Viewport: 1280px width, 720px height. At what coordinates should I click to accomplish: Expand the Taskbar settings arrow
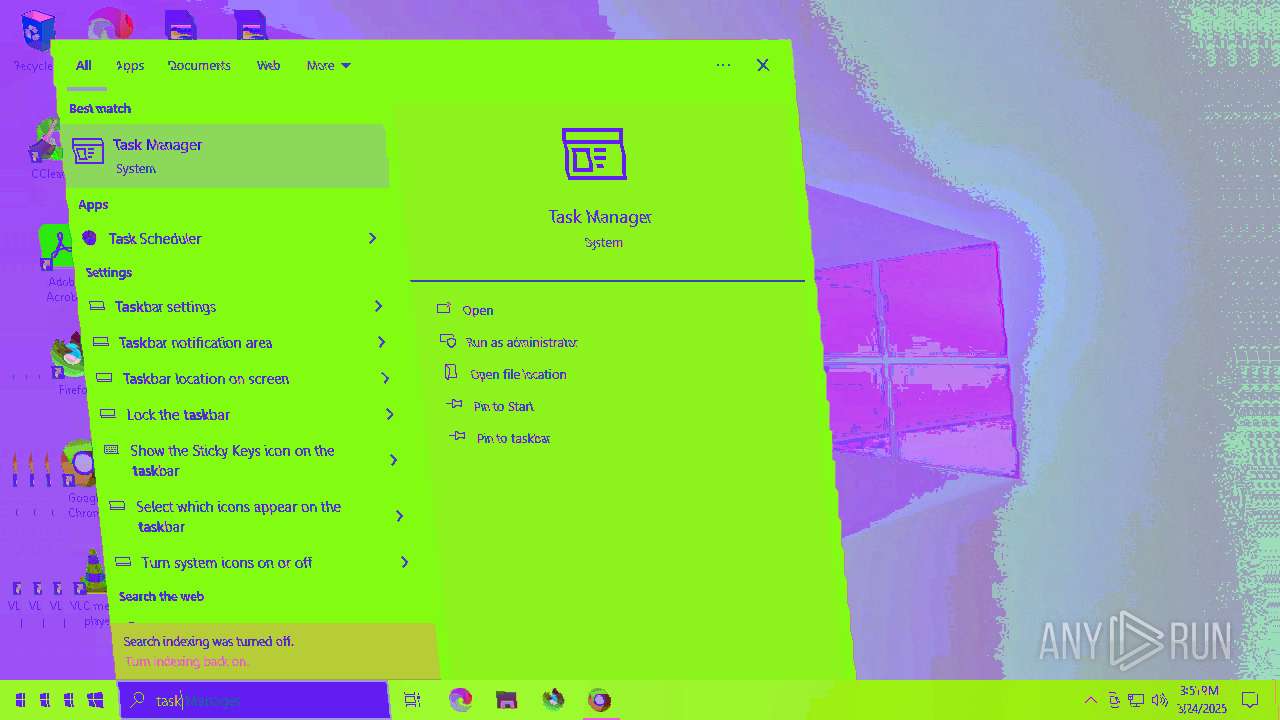[x=378, y=306]
